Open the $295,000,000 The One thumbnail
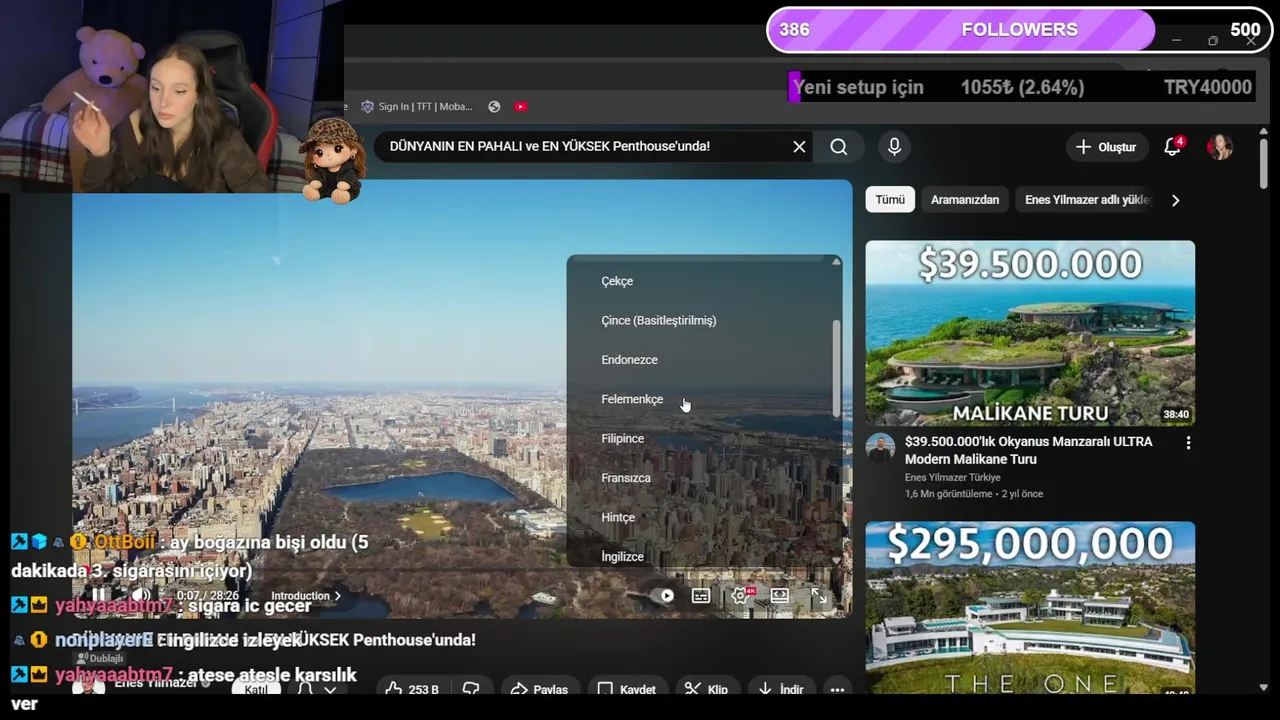The height and width of the screenshot is (720, 1280). (1030, 607)
